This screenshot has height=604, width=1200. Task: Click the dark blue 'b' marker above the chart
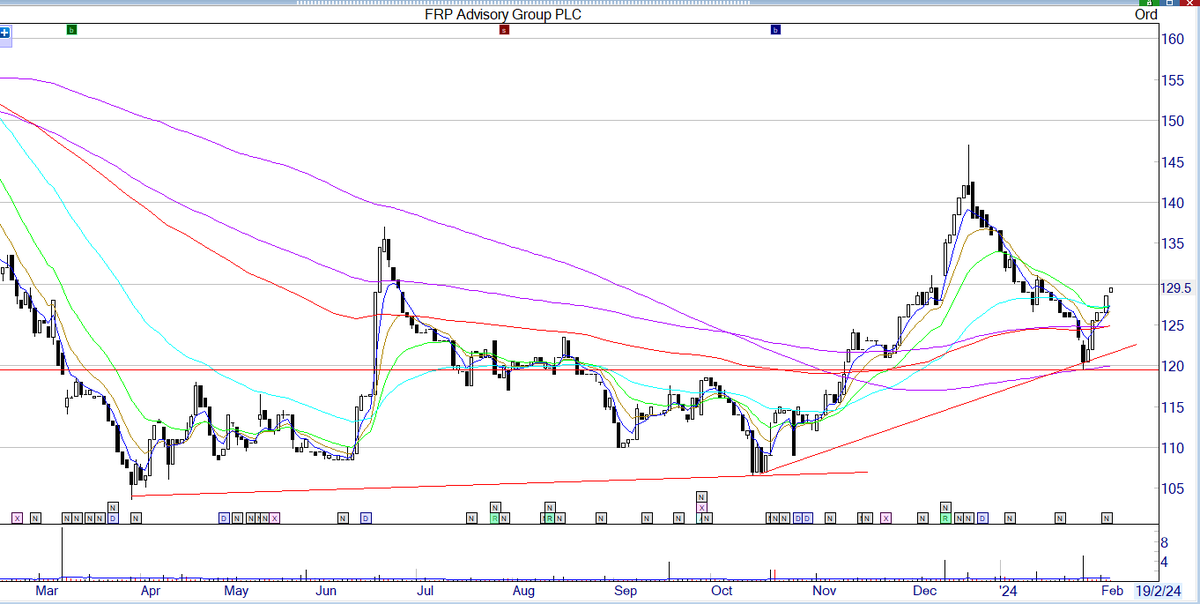pyautogui.click(x=775, y=31)
